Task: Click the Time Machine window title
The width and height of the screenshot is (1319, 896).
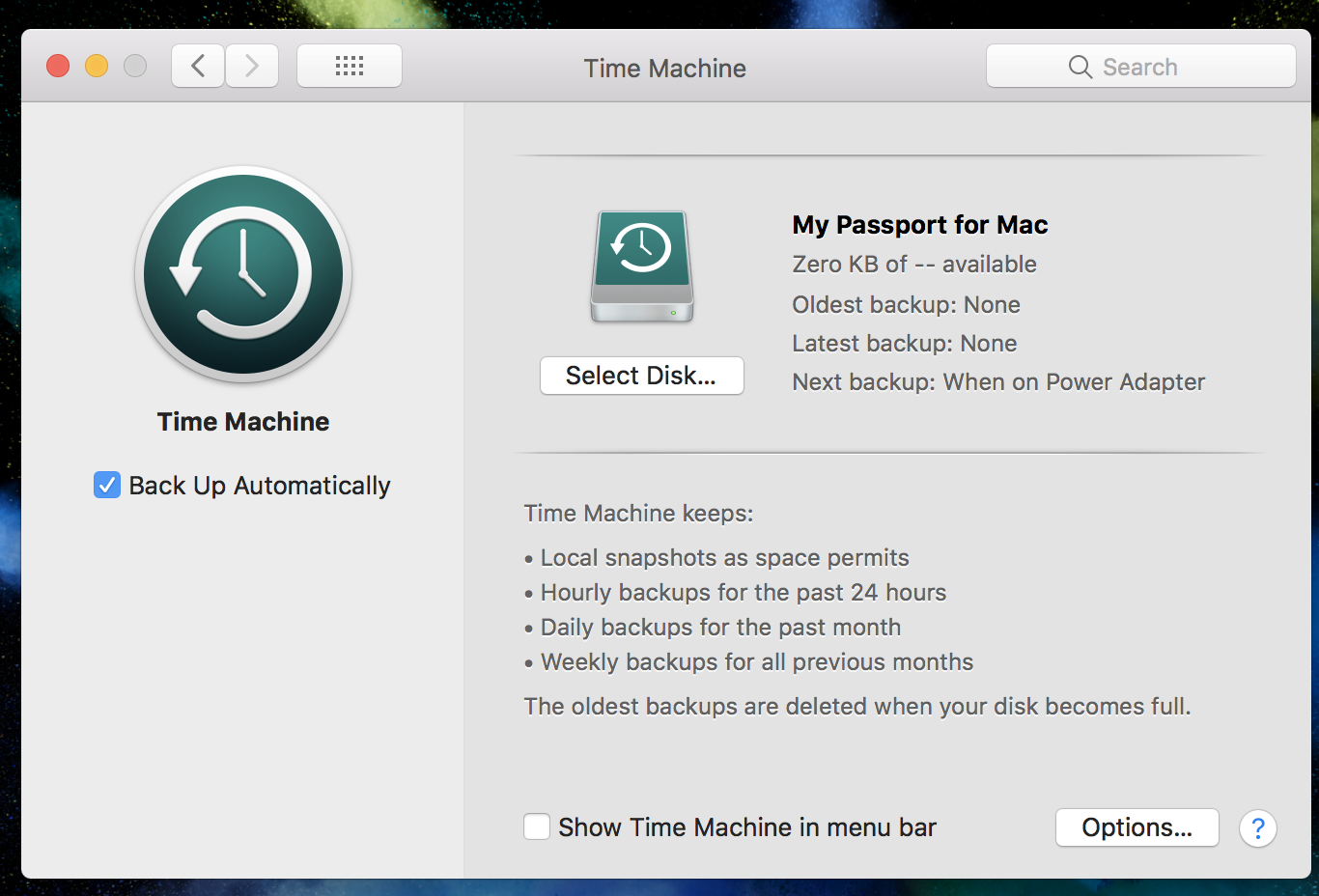Action: click(664, 69)
